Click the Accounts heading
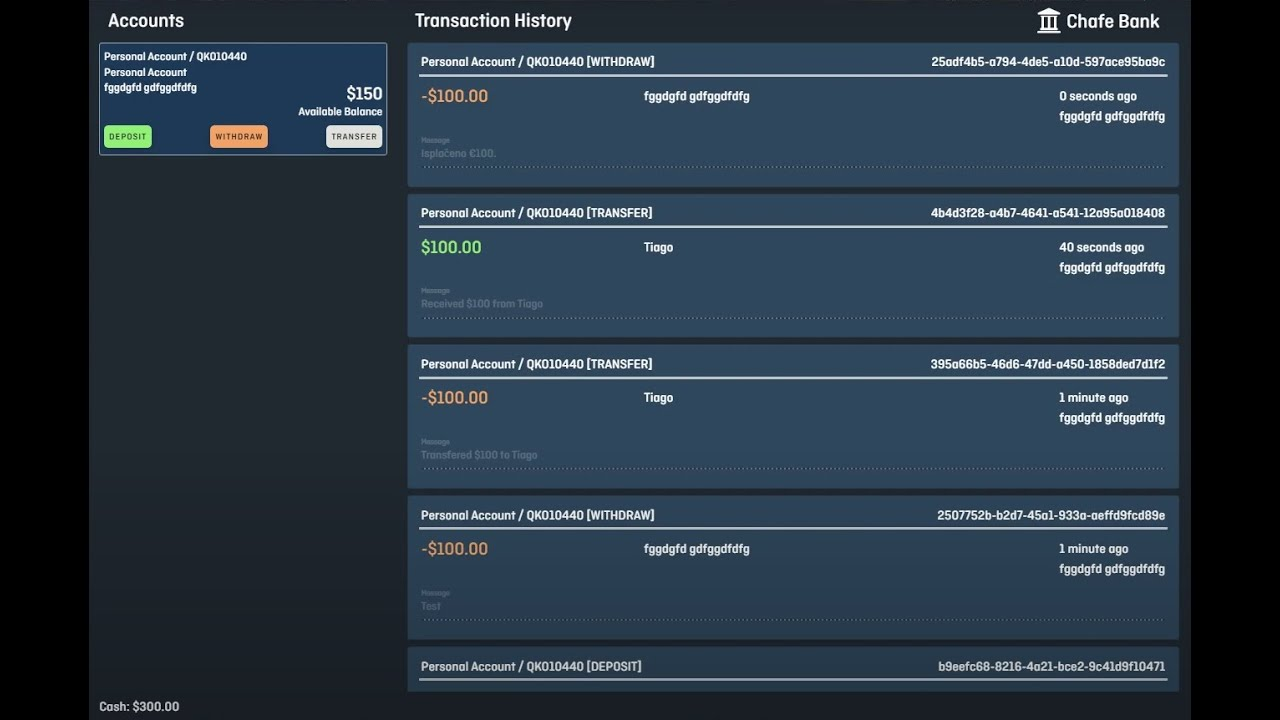This screenshot has width=1280, height=720. click(x=146, y=21)
